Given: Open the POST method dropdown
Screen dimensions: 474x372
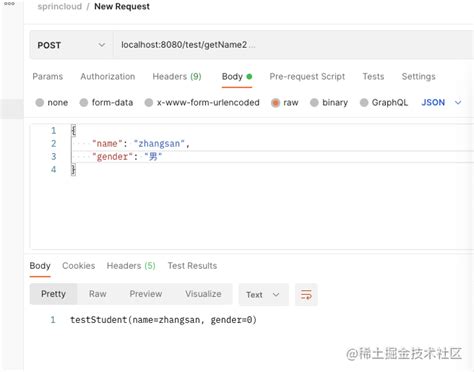Looking at the screenshot, I should click(71, 45).
